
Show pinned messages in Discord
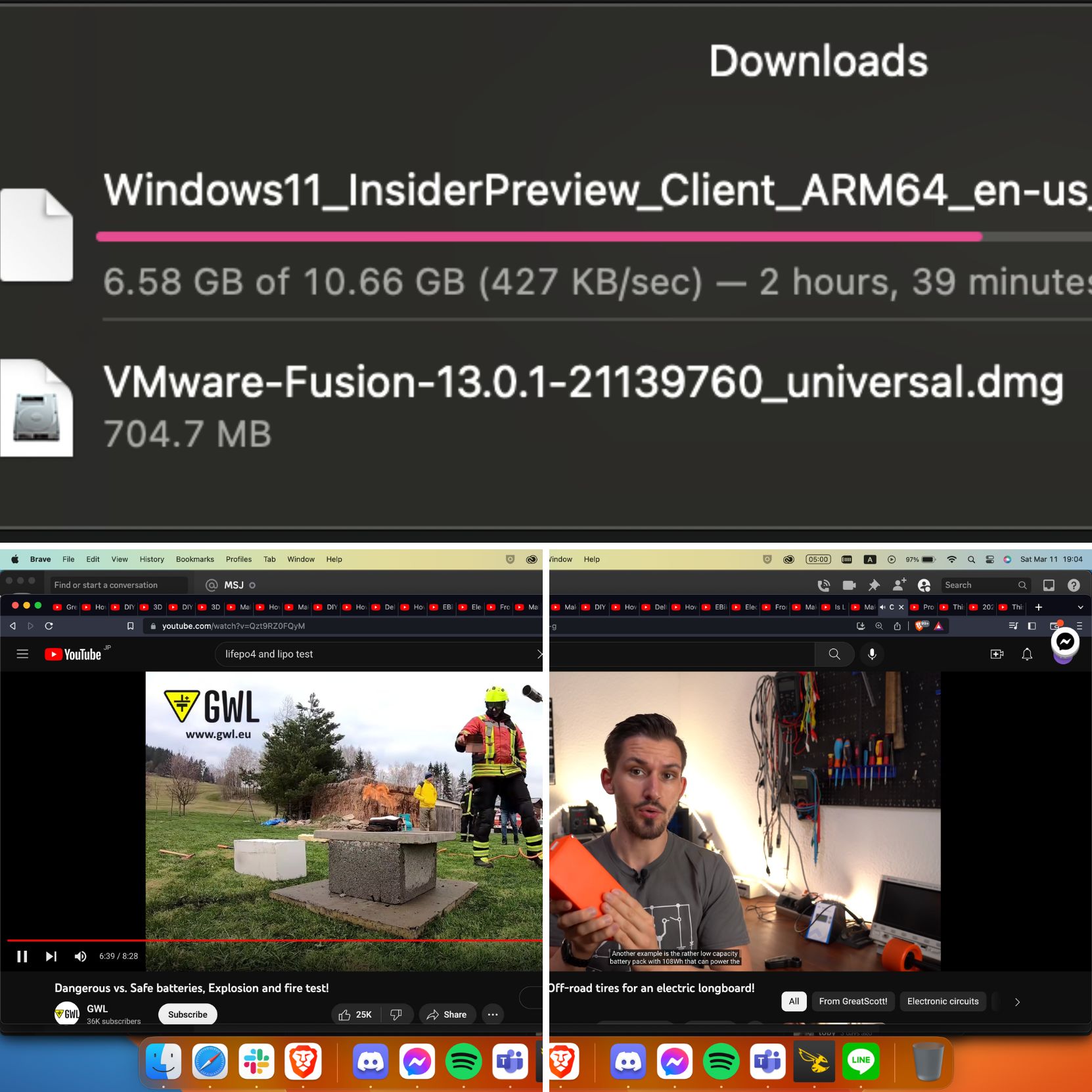click(x=874, y=585)
